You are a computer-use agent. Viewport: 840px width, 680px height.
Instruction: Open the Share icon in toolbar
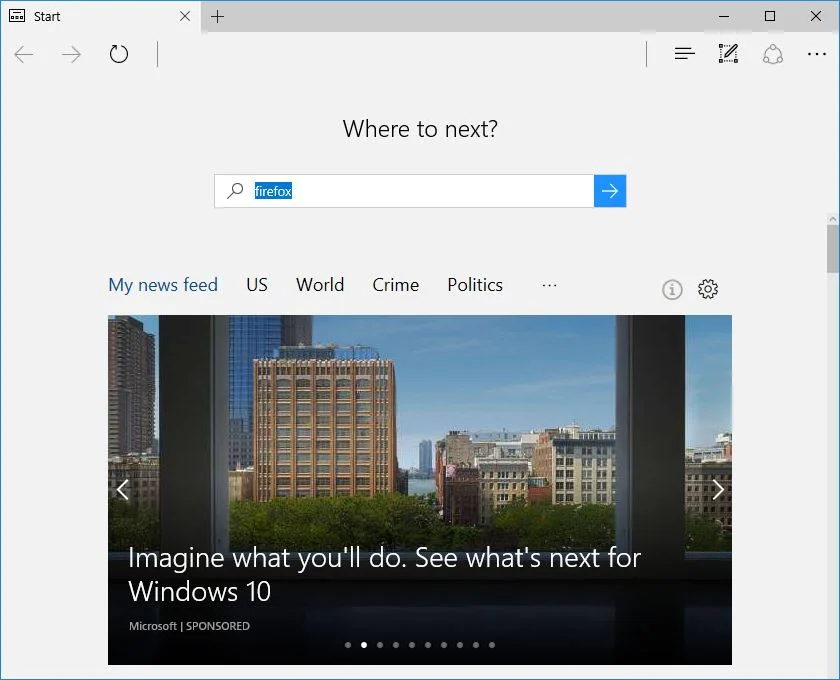(772, 54)
